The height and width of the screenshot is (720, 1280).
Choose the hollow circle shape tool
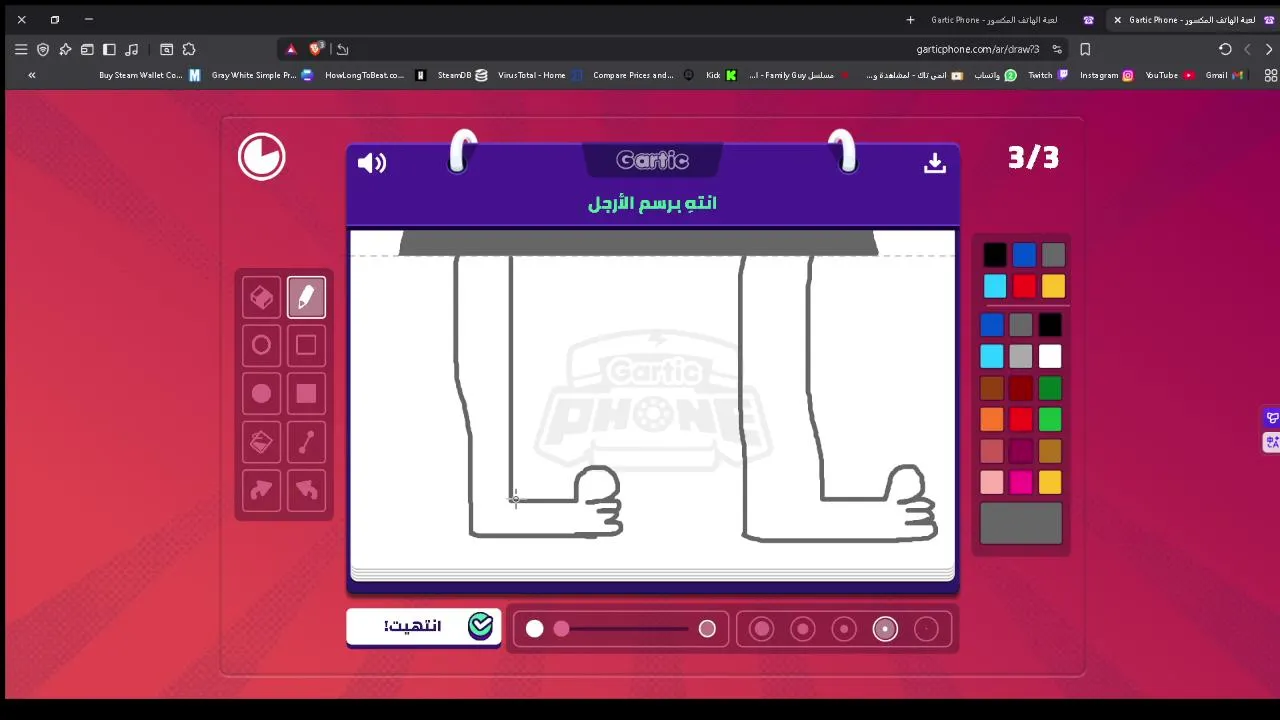coord(261,345)
